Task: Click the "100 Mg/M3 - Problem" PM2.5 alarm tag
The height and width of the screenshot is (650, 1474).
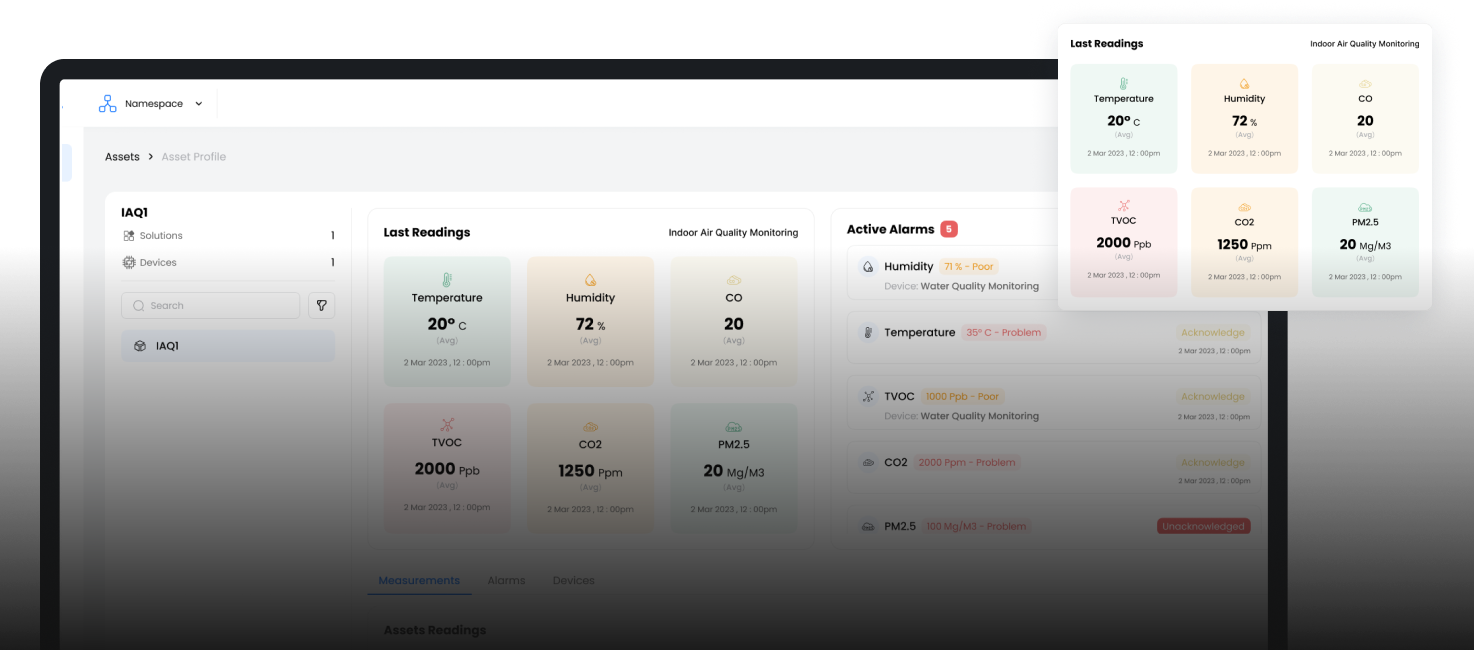Action: (977, 527)
